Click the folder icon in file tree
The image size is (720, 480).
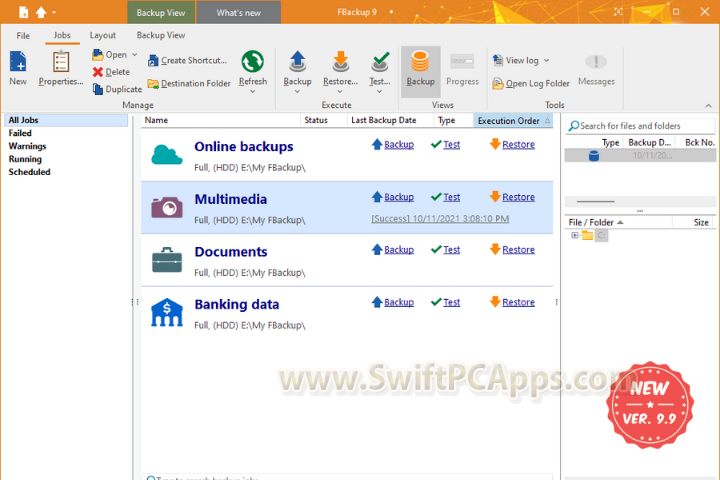coord(587,235)
